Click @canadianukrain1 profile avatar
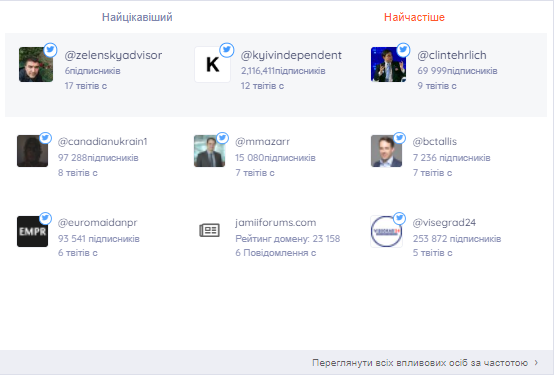The height and width of the screenshot is (377, 559). click(x=32, y=151)
